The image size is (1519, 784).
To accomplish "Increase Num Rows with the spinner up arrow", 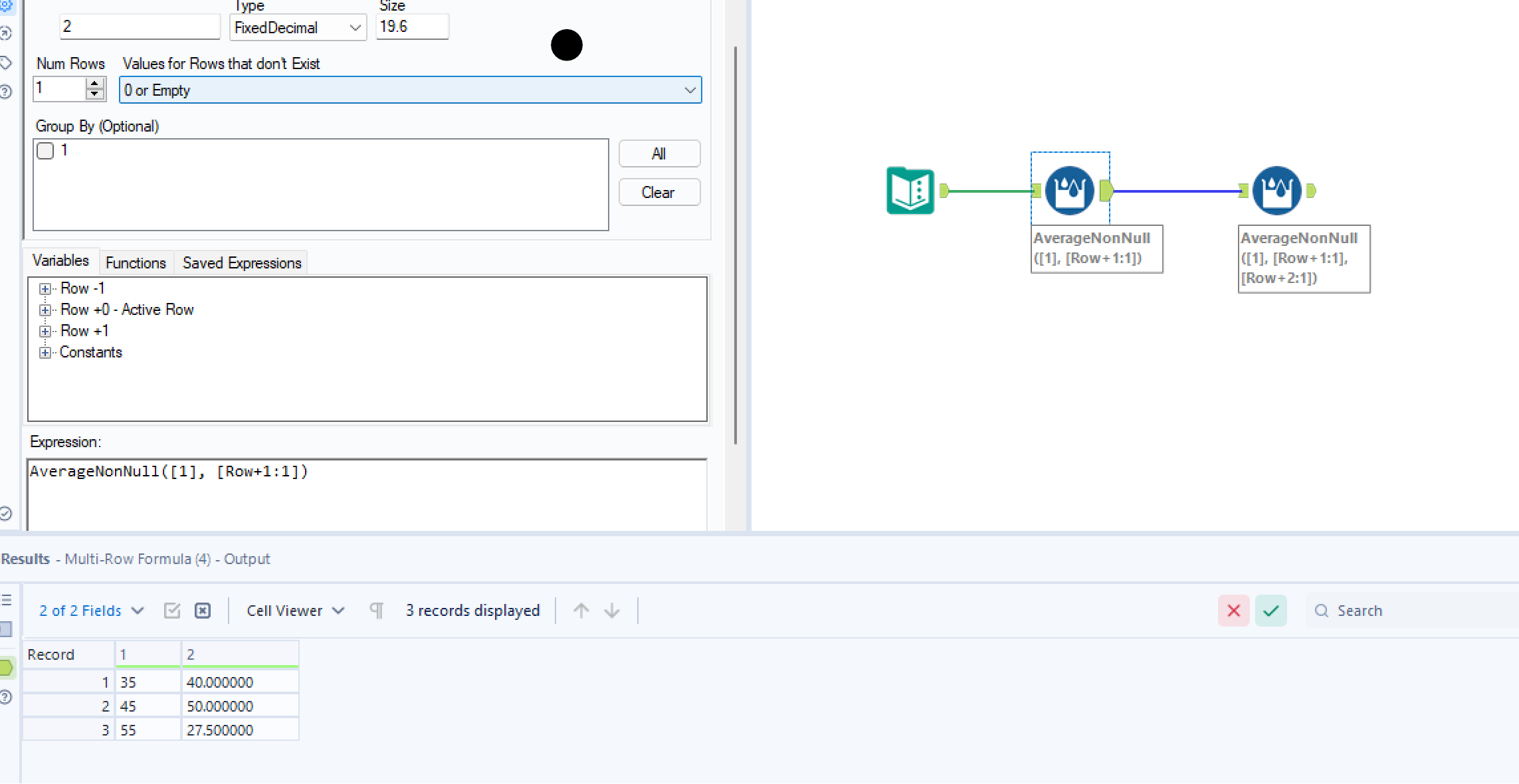I will pos(95,84).
